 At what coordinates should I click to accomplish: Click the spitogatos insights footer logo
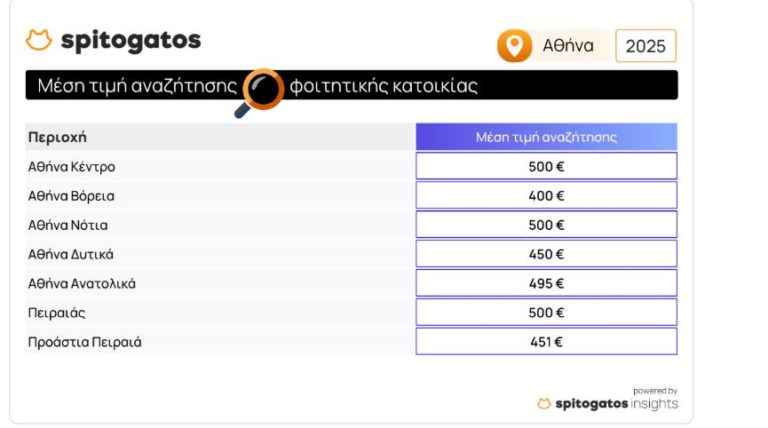tap(607, 403)
